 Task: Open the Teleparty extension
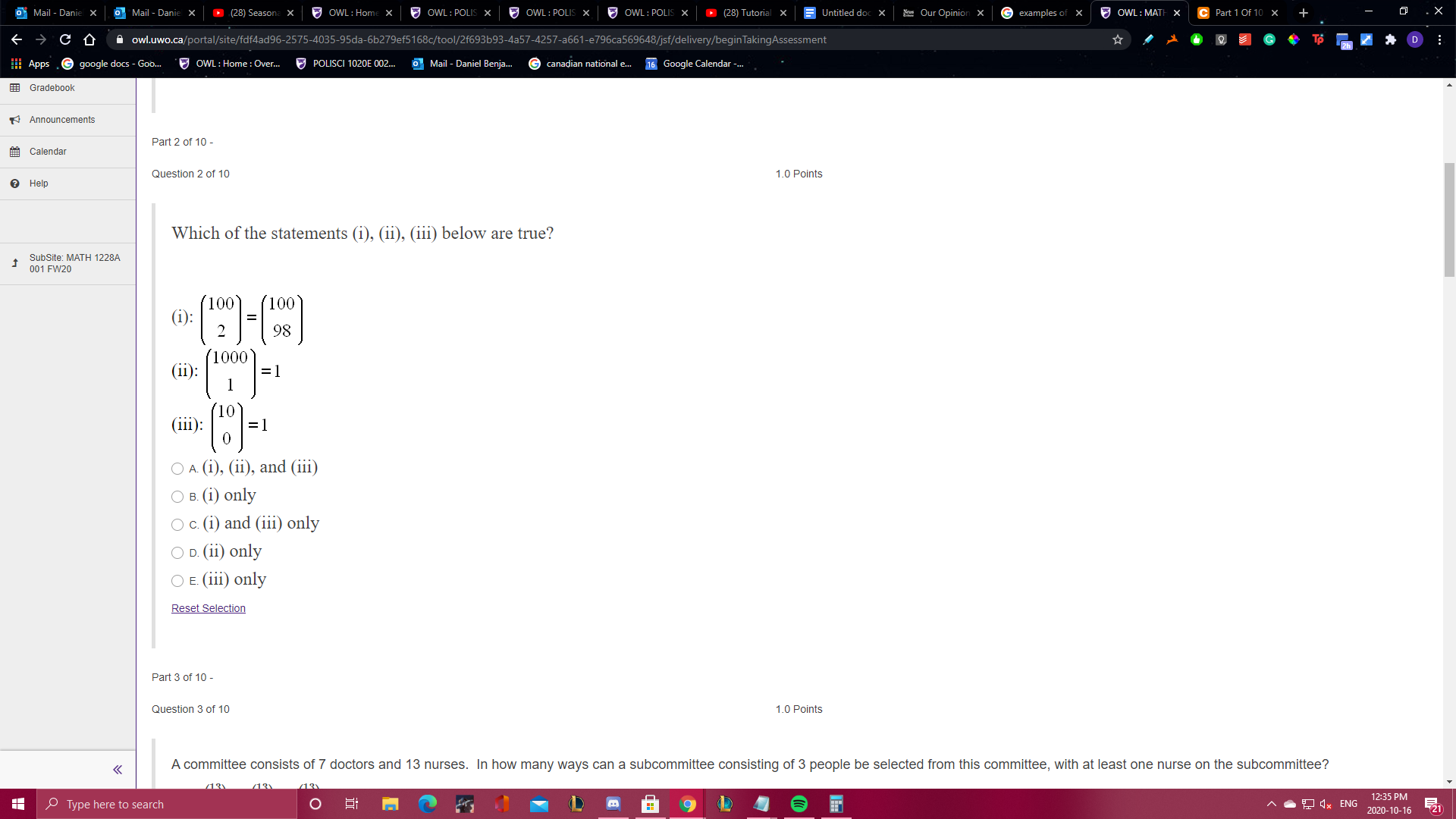point(1319,39)
